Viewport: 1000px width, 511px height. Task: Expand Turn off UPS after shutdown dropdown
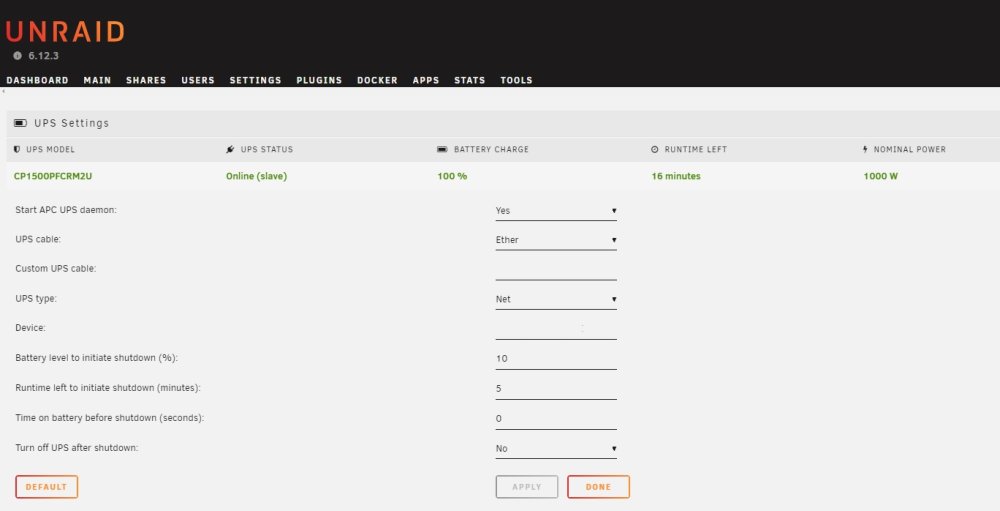pyautogui.click(x=556, y=448)
